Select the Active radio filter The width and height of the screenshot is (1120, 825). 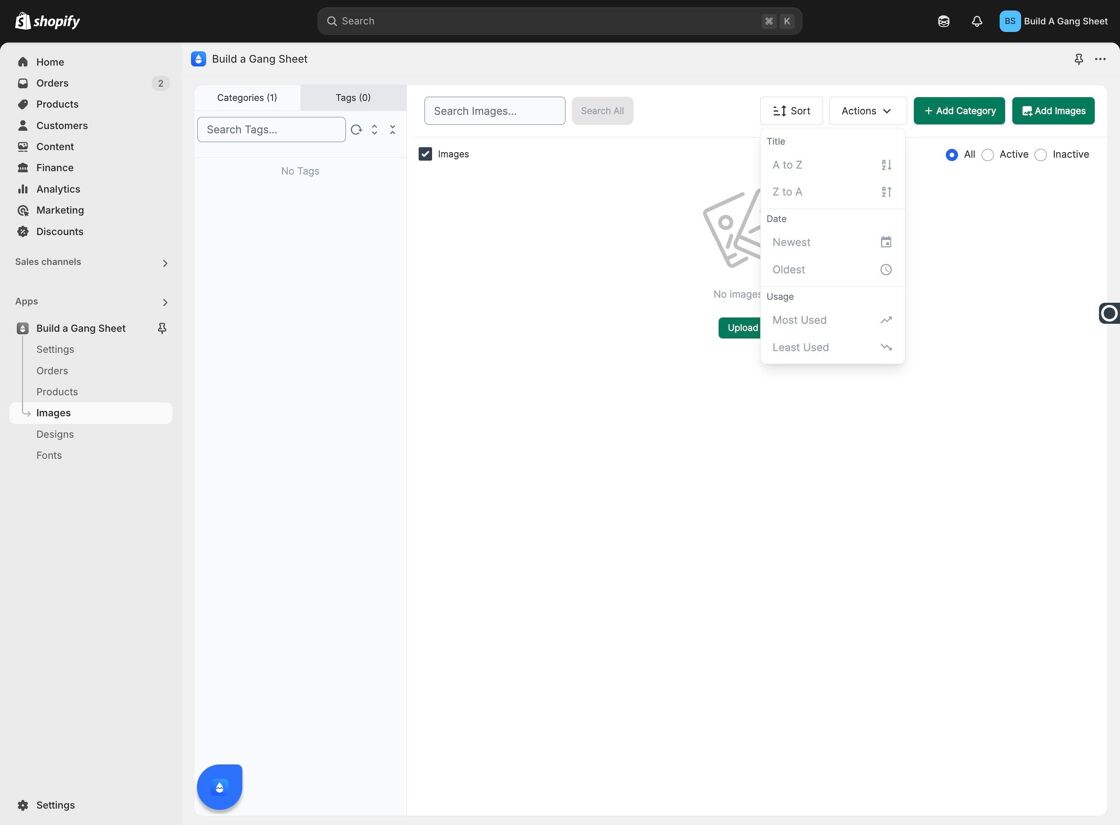click(x=987, y=155)
